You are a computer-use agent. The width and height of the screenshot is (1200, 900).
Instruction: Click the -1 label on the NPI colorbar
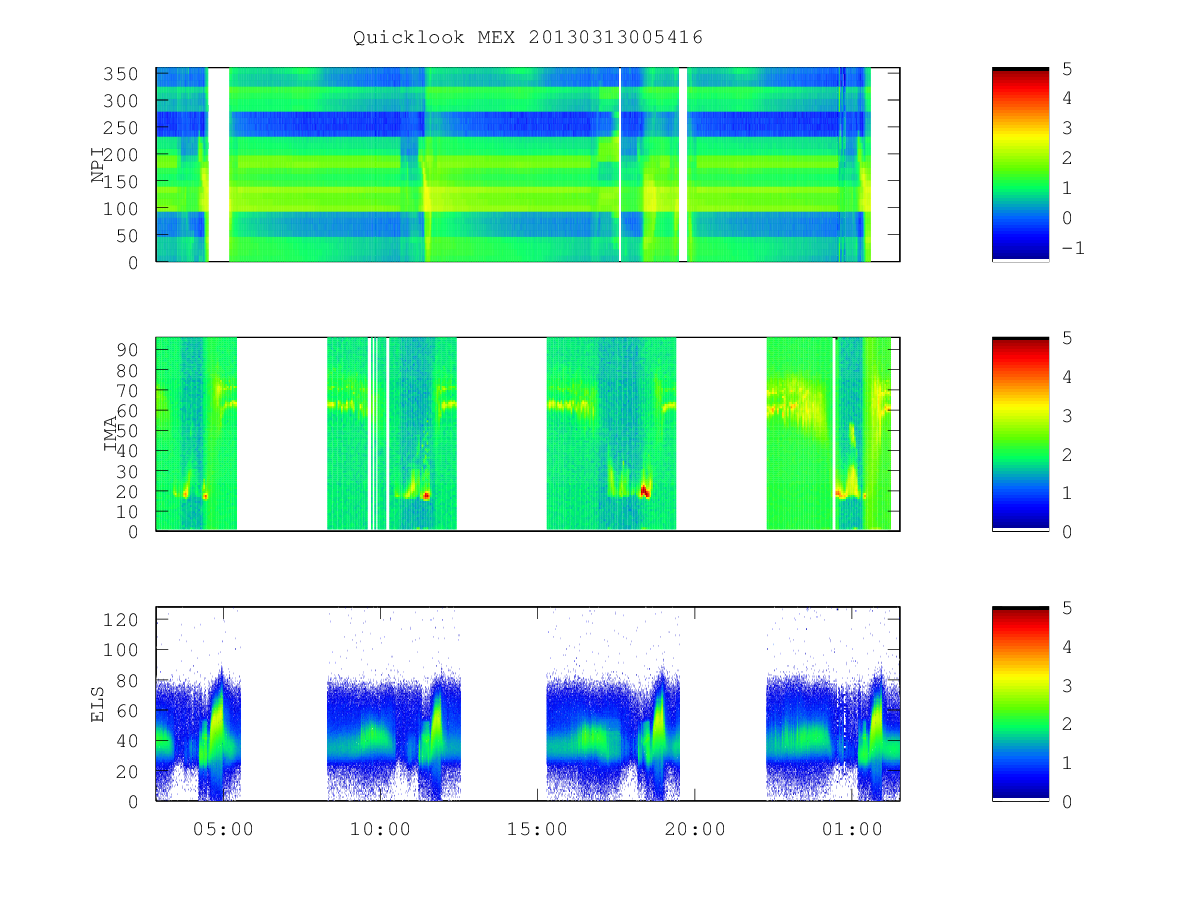click(x=1072, y=248)
